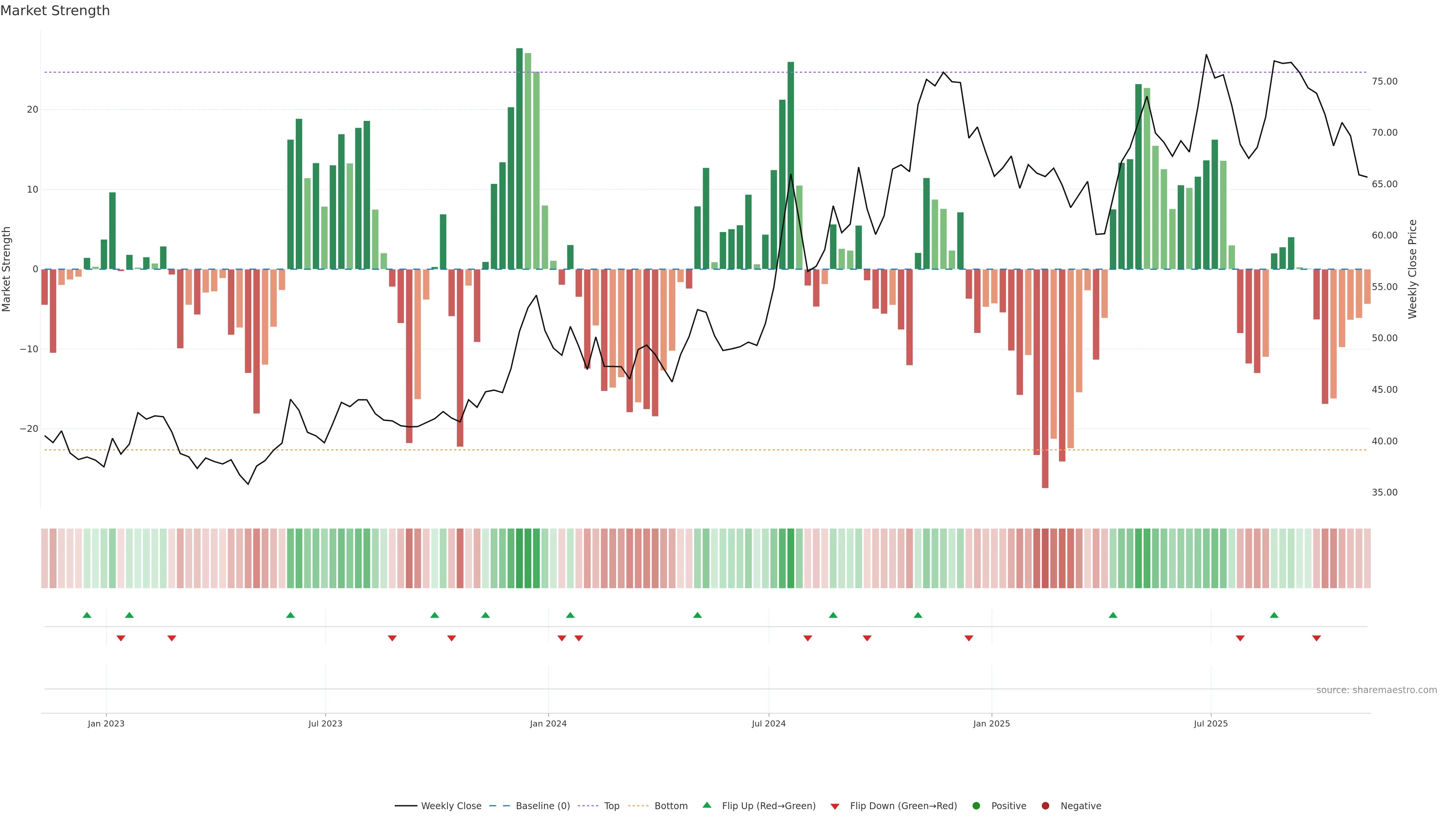Click the dark red Negative circle in legend
This screenshot has width=1456, height=819.
[1045, 806]
